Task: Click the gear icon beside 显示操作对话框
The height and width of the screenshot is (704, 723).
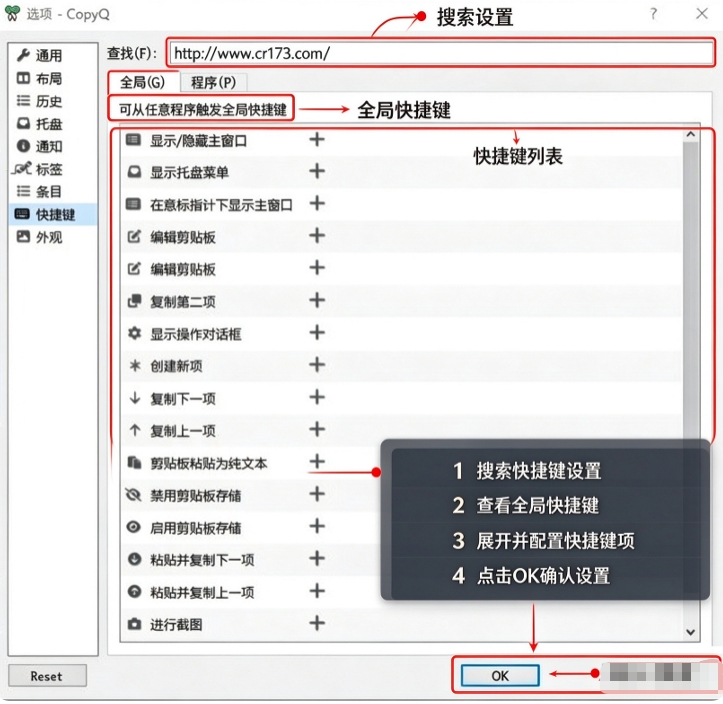Action: tap(134, 333)
